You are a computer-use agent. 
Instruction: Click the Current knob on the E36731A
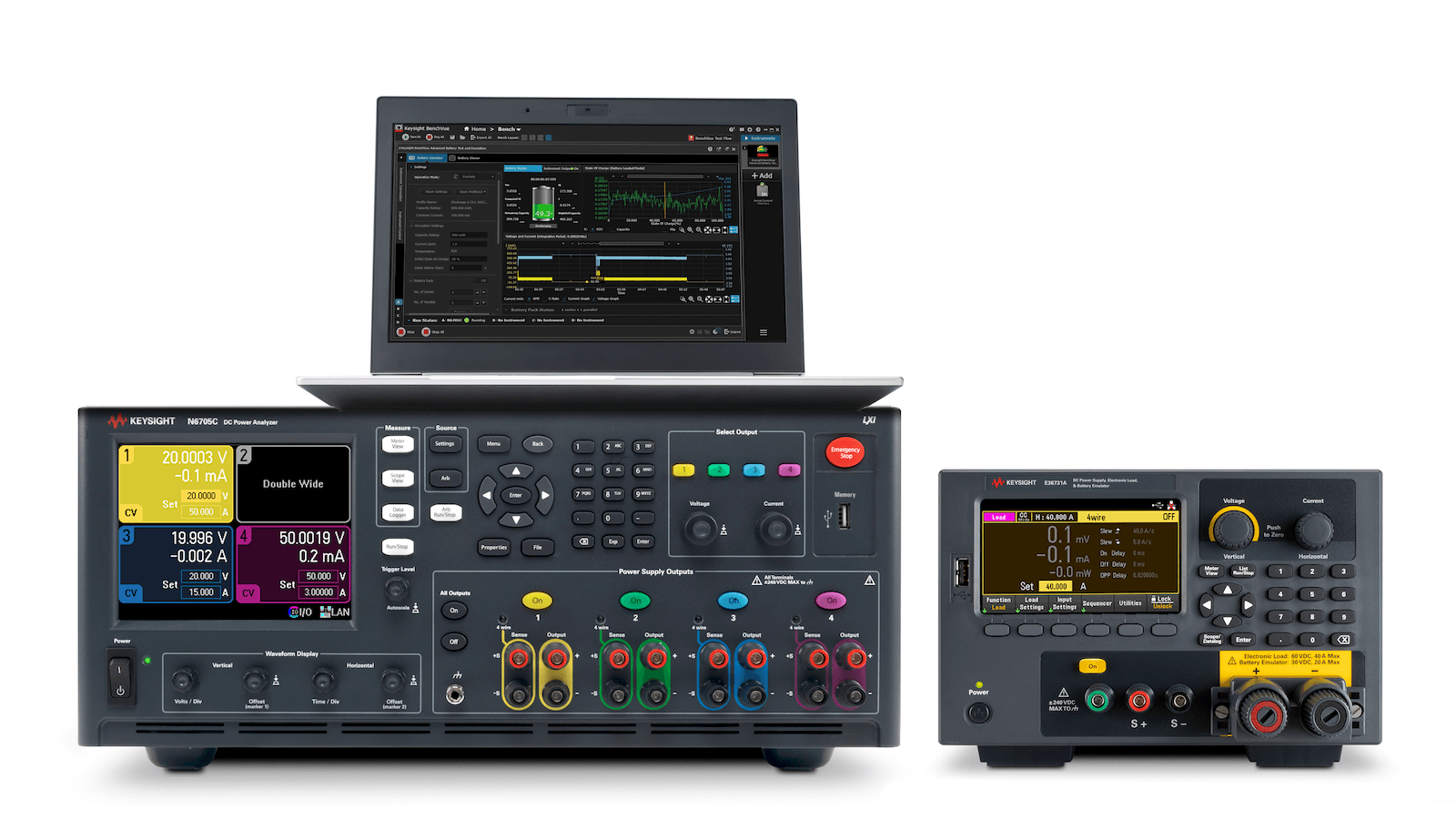pyautogui.click(x=1313, y=530)
